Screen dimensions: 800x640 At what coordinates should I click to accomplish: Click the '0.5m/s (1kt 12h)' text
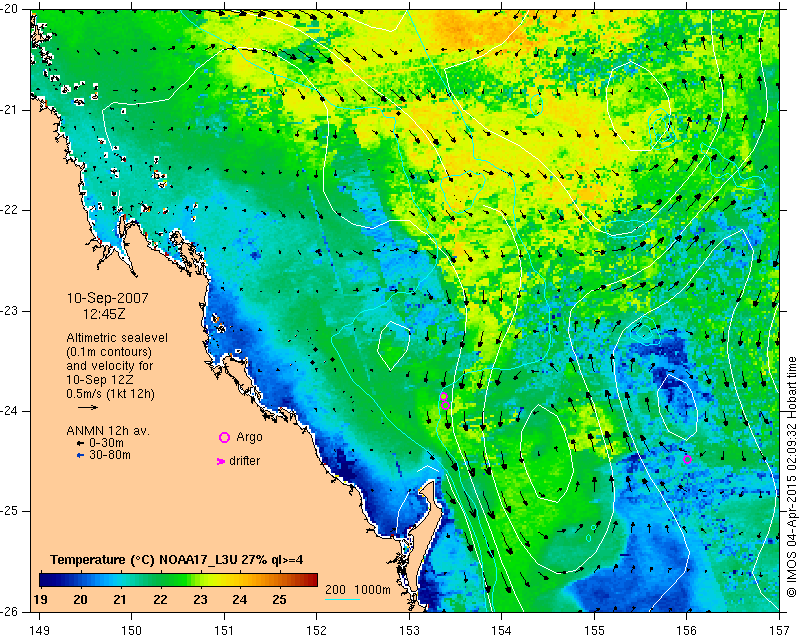110,394
